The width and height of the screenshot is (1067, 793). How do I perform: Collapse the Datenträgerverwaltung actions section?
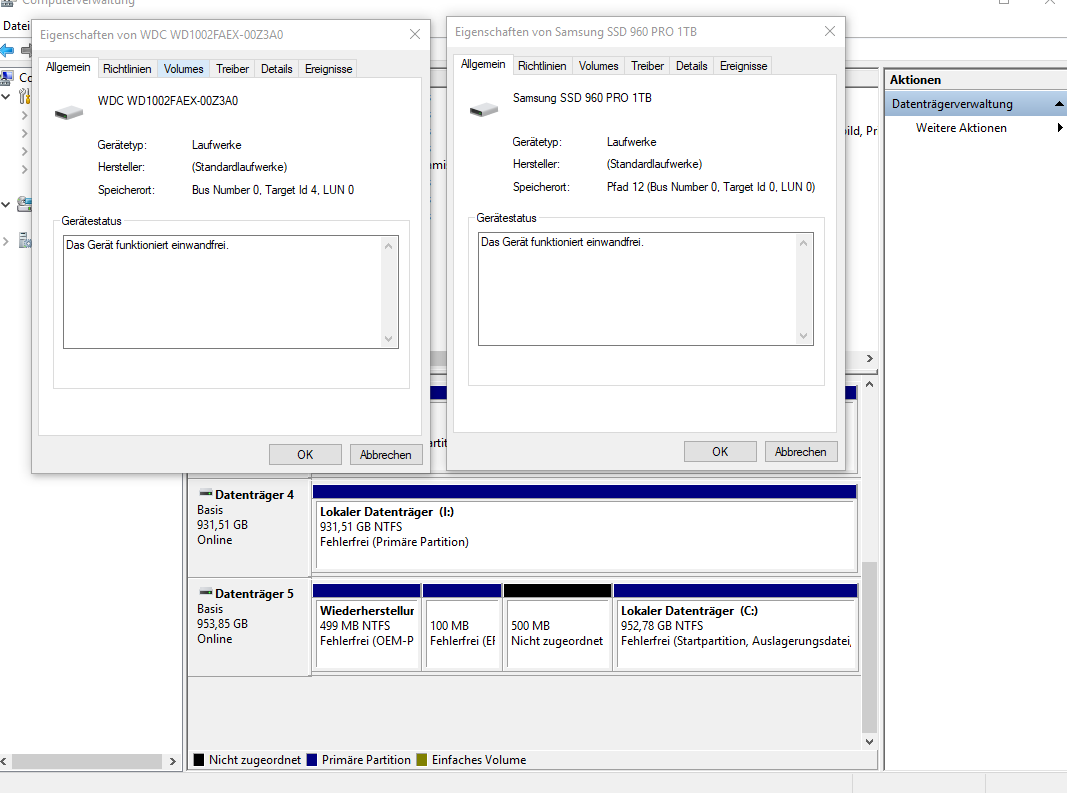(x=1059, y=103)
